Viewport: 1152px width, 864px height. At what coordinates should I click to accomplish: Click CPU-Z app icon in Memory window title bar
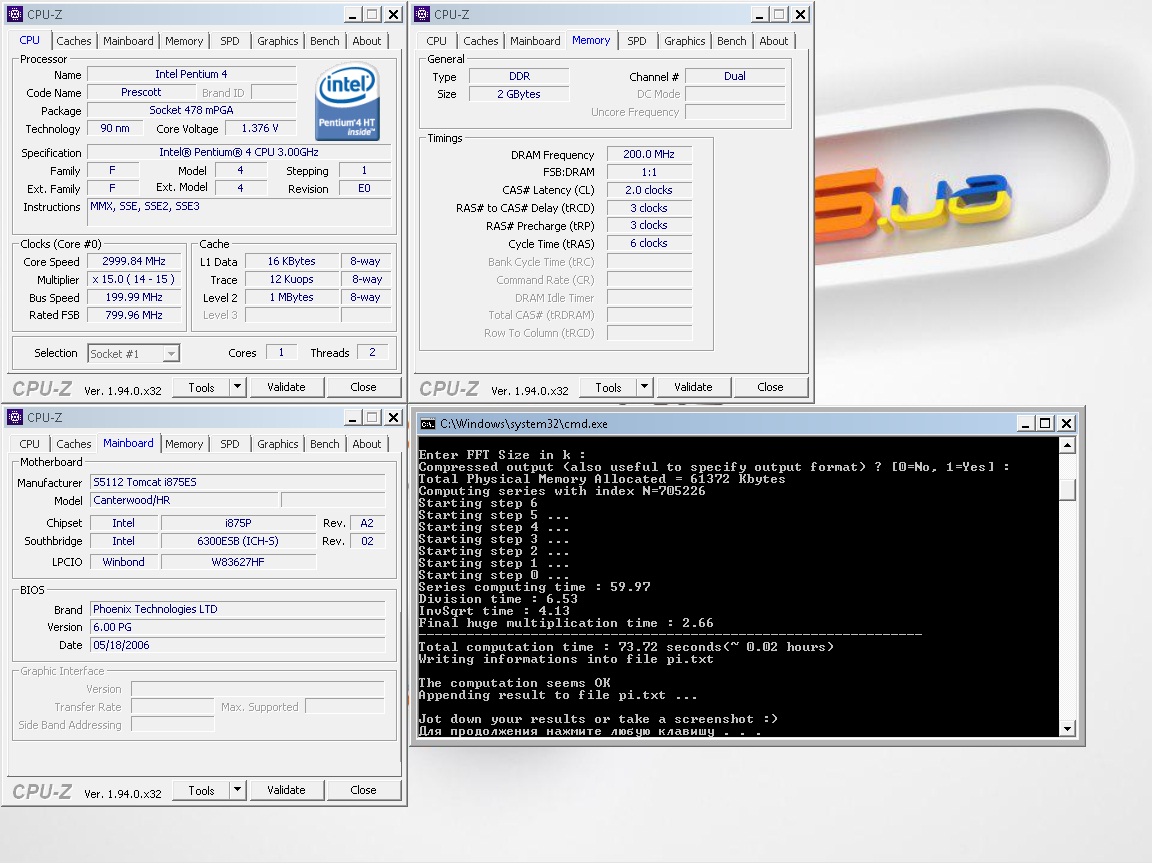422,14
